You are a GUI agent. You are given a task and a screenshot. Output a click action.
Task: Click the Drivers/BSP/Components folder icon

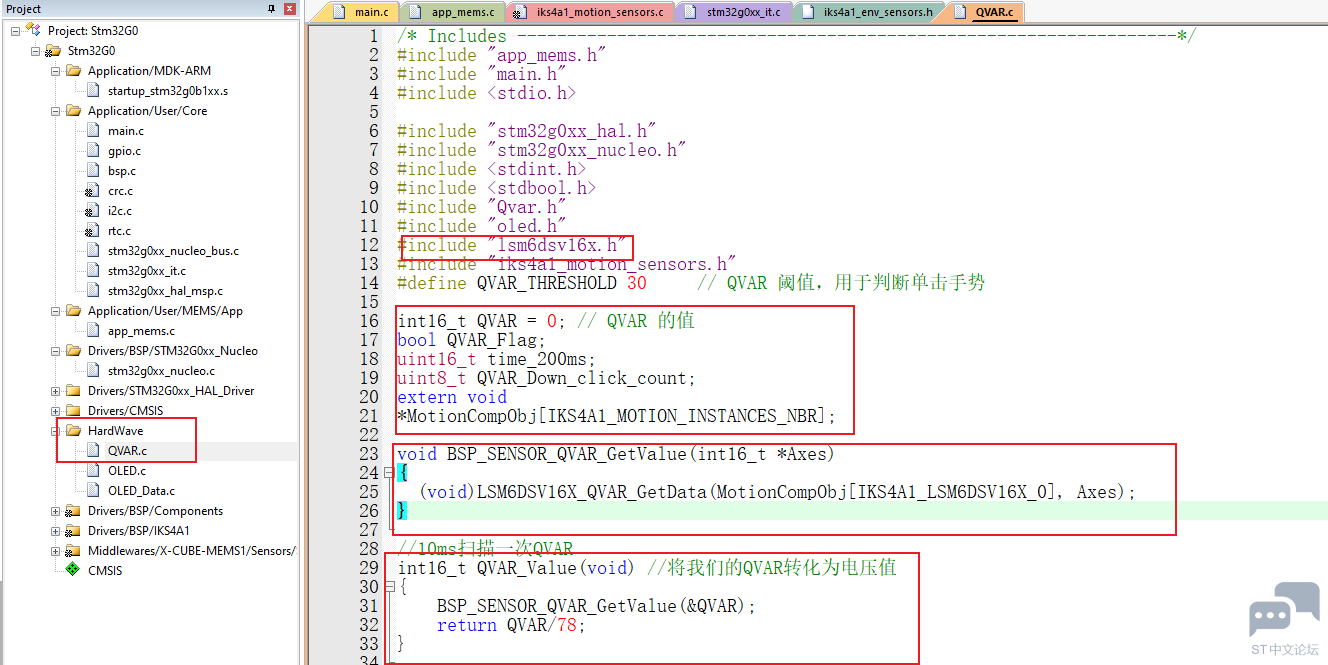tap(73, 511)
